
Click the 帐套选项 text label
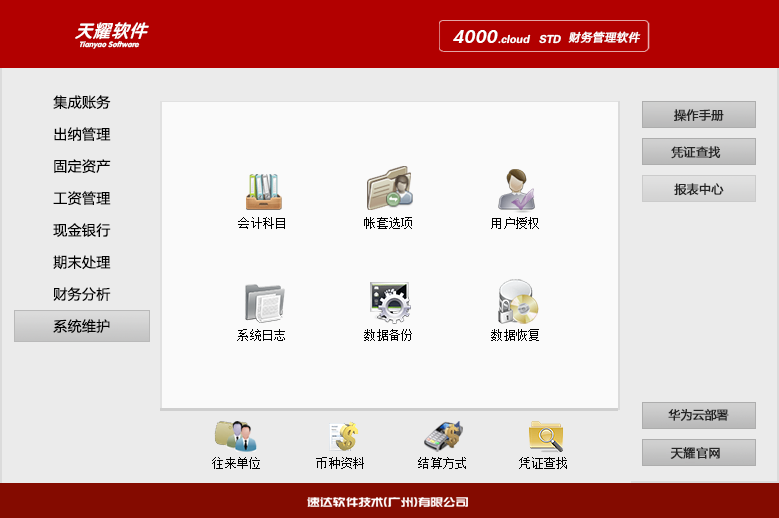tap(388, 223)
